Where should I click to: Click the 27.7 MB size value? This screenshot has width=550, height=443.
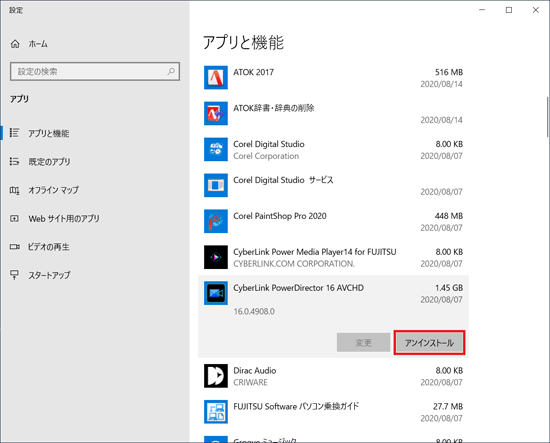tap(448, 407)
